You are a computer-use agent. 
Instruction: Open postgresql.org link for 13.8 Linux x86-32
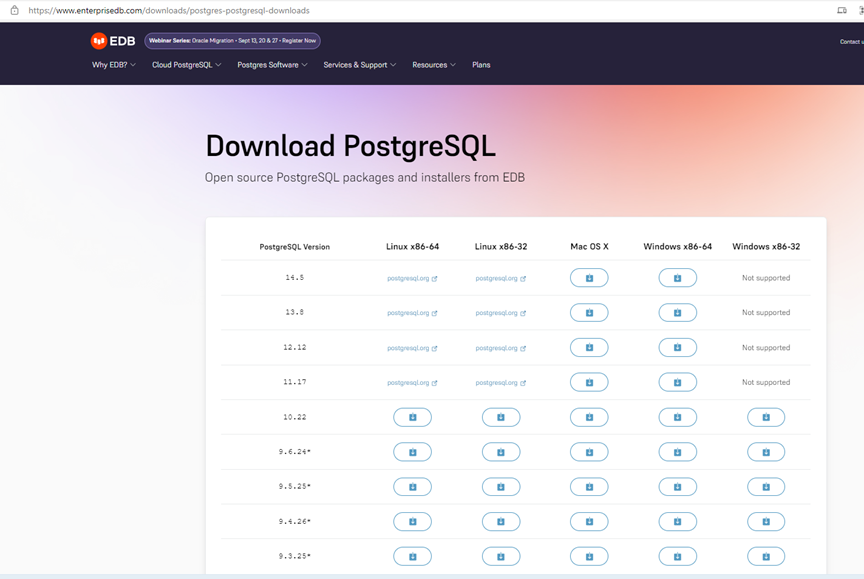click(x=501, y=313)
